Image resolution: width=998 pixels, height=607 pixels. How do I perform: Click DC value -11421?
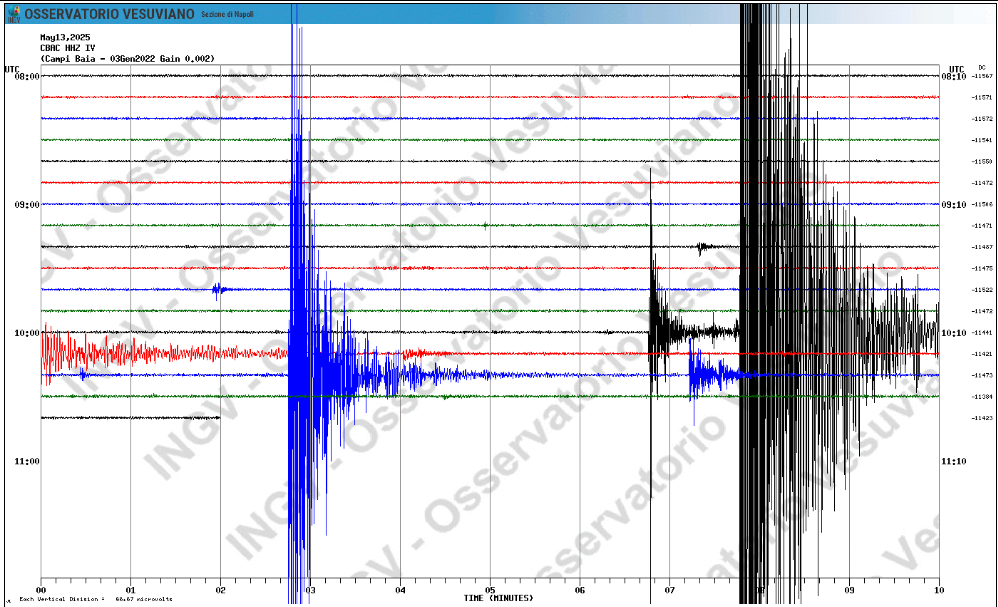coord(982,354)
